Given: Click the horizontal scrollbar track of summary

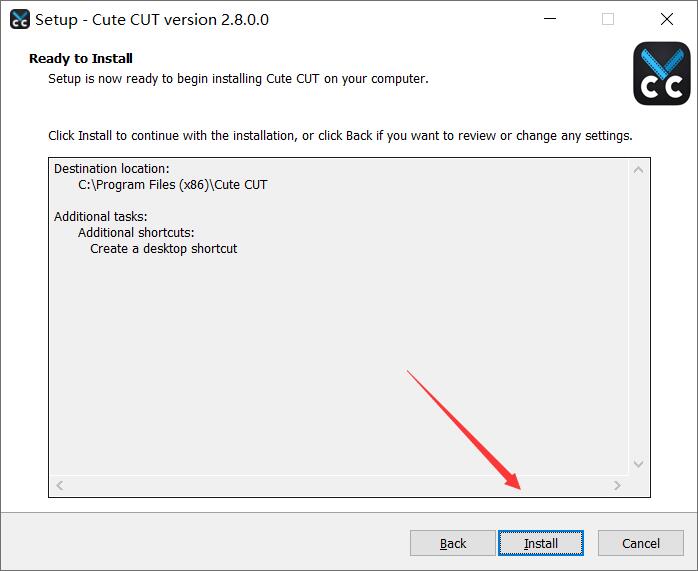Looking at the screenshot, I should 340,486.
